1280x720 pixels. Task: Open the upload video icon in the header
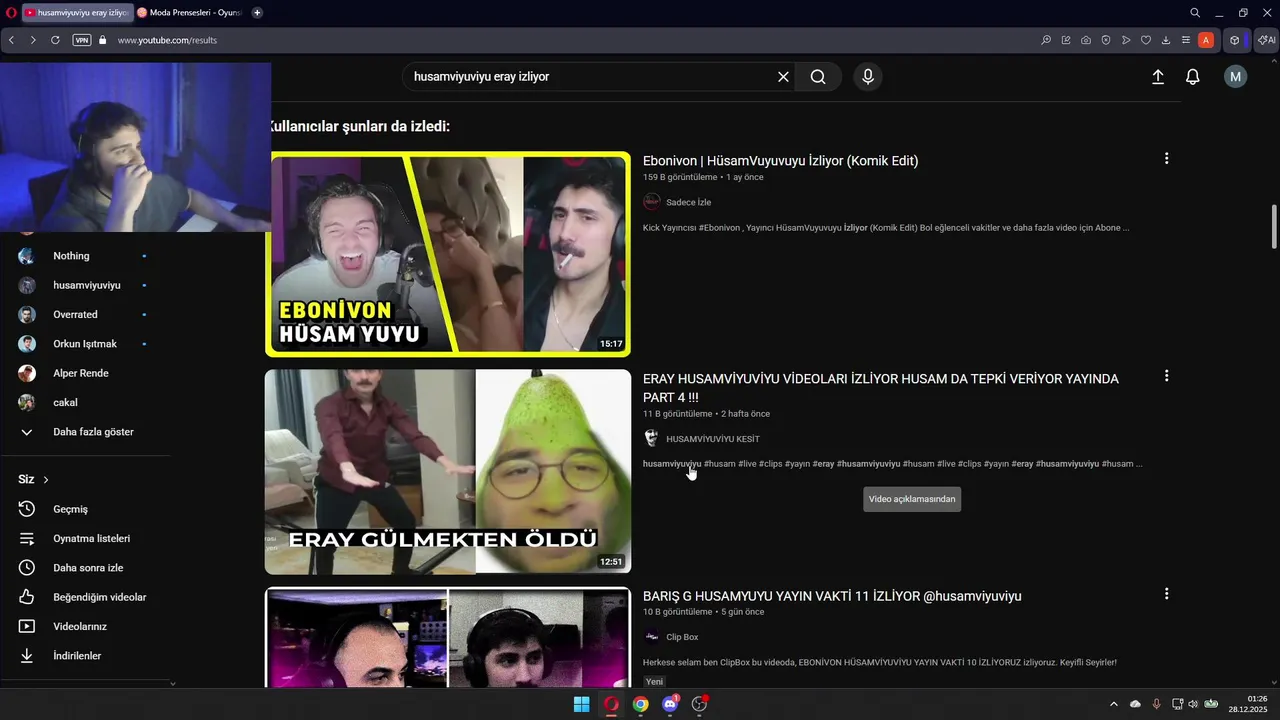pyautogui.click(x=1158, y=77)
